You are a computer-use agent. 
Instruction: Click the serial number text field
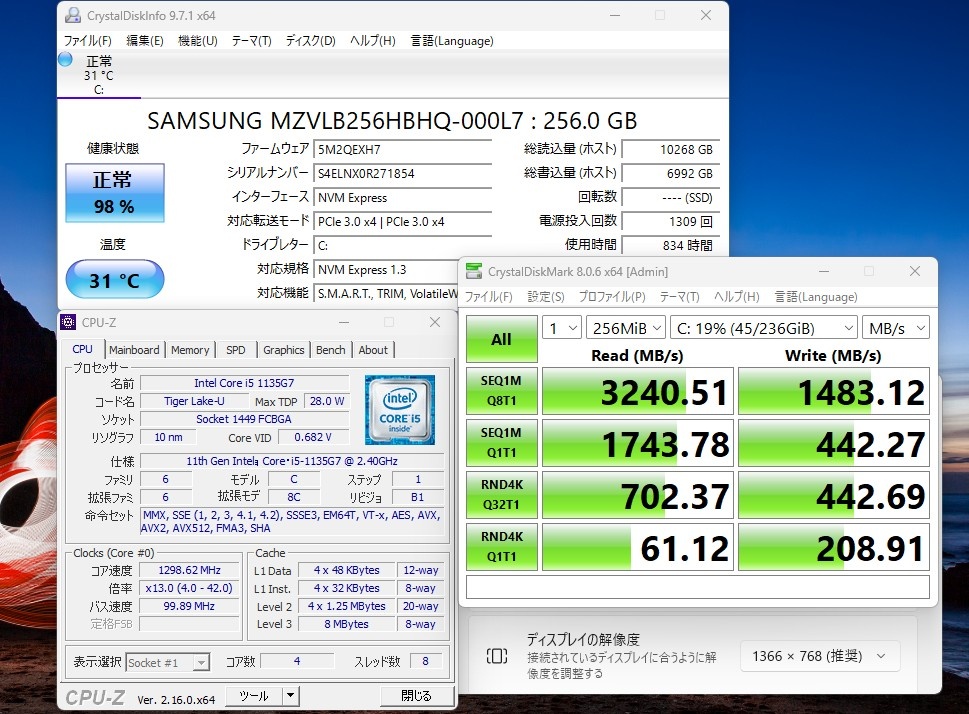pyautogui.click(x=402, y=173)
